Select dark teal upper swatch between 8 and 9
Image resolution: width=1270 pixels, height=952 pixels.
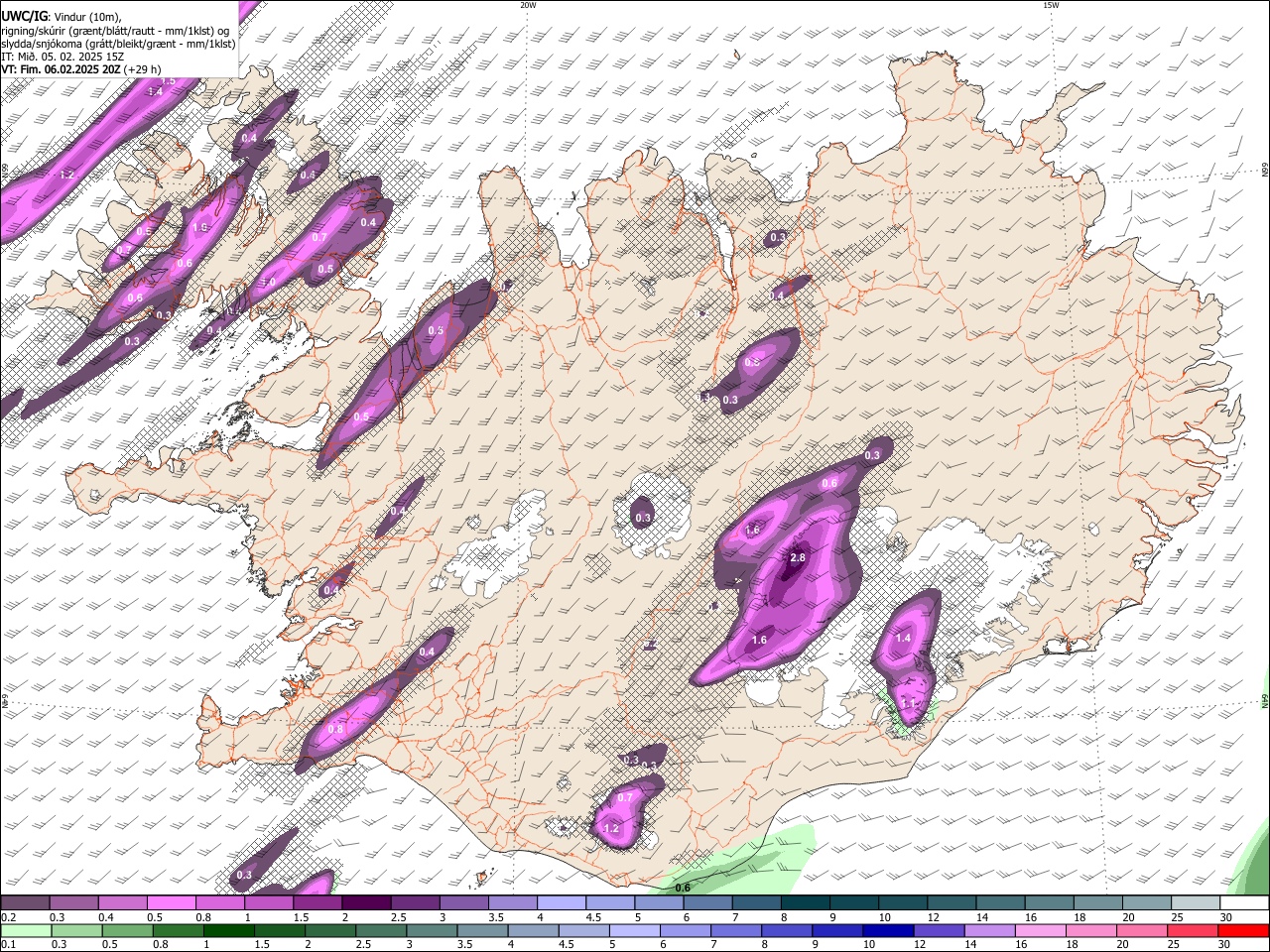point(806,903)
